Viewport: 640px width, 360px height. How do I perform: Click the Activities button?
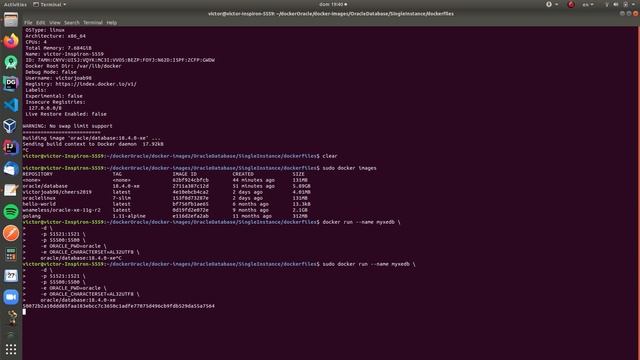tap(15, 4)
